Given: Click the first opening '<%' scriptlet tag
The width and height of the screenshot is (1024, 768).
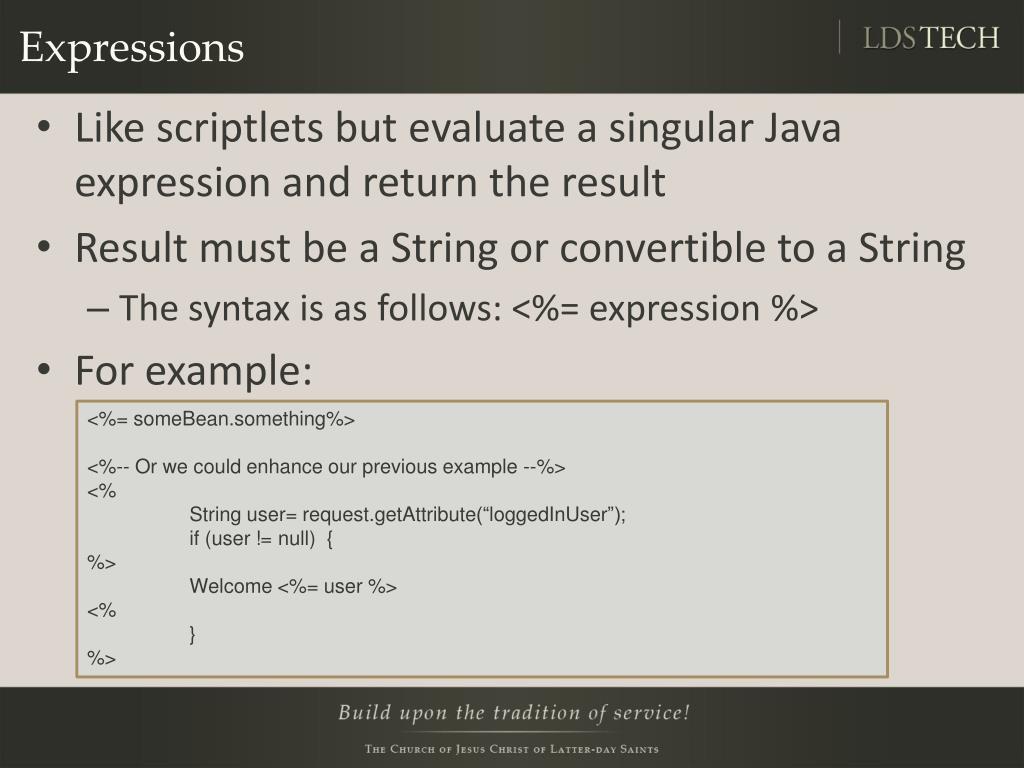Looking at the screenshot, I should tap(101, 491).
